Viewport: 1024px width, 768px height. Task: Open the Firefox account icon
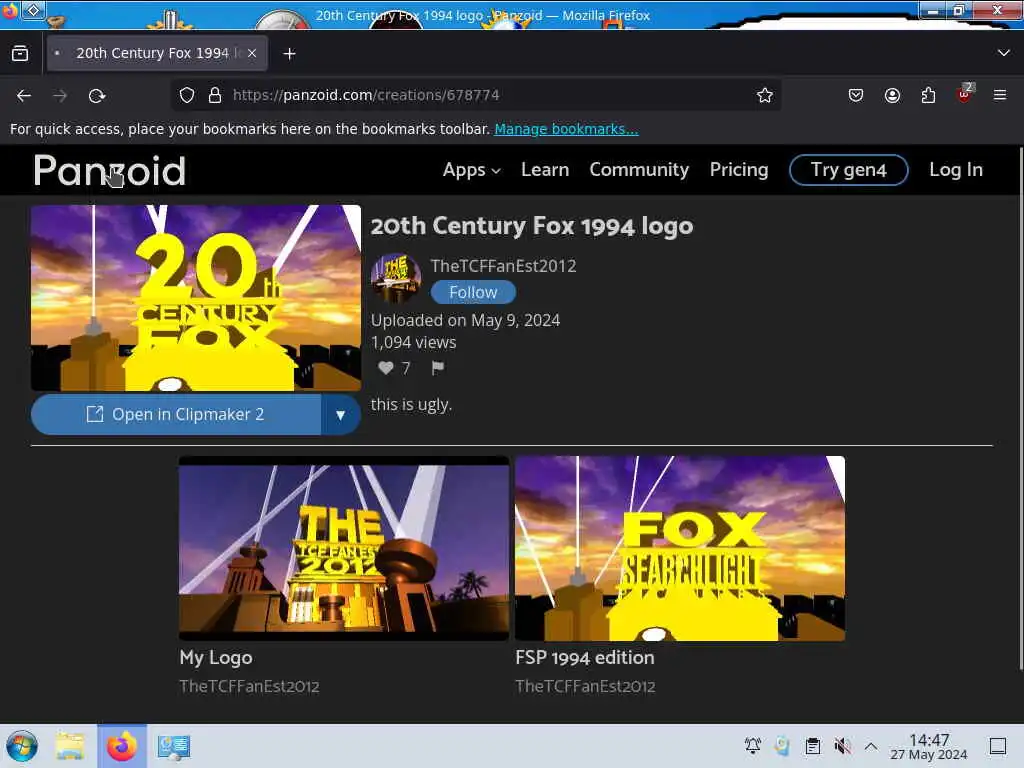[x=892, y=95]
